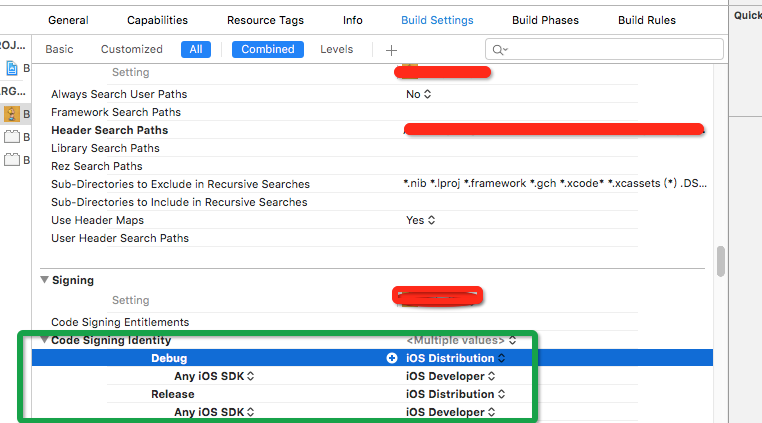
Task: Show Basic build settings filter
Action: click(59, 50)
